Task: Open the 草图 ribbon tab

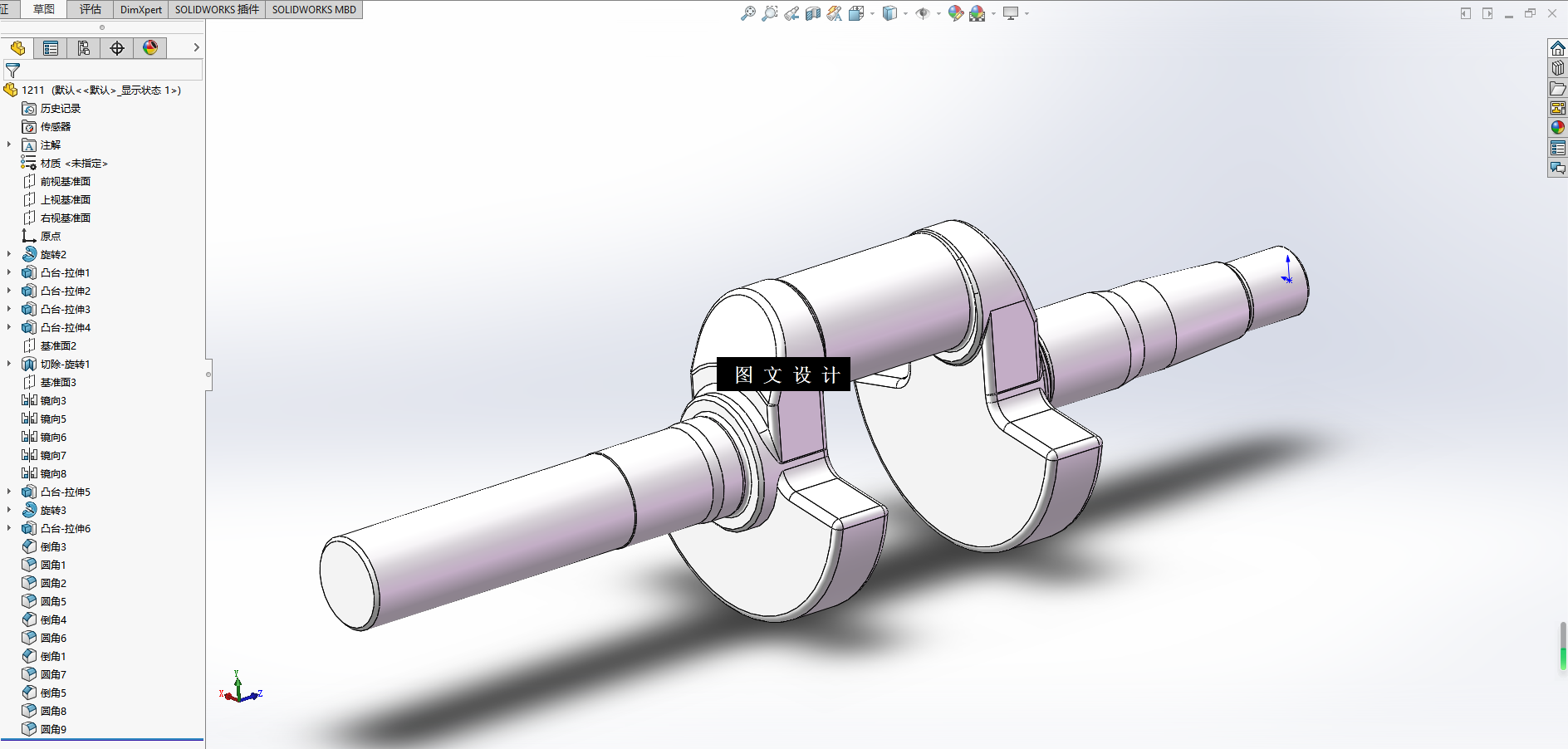Action: 44,9
